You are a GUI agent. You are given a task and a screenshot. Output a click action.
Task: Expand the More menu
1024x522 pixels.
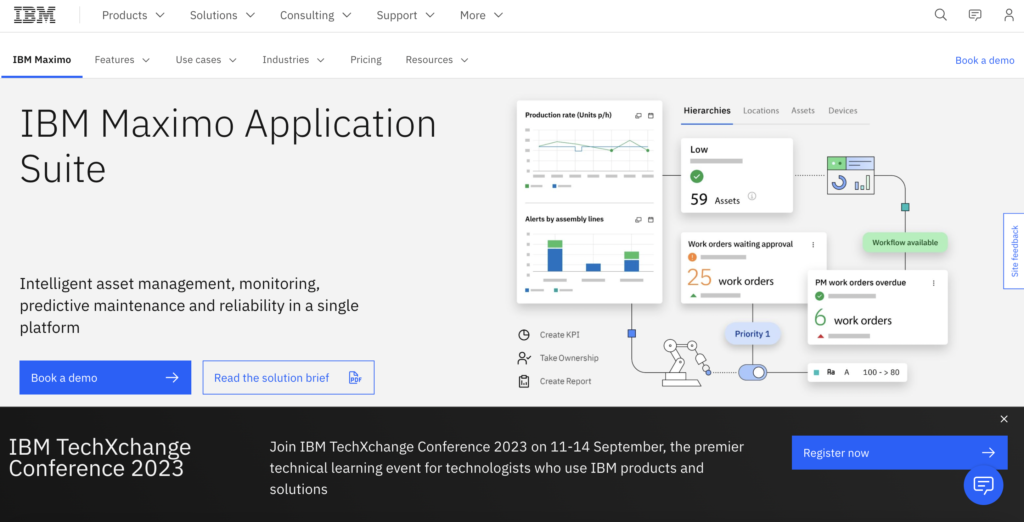tap(481, 15)
